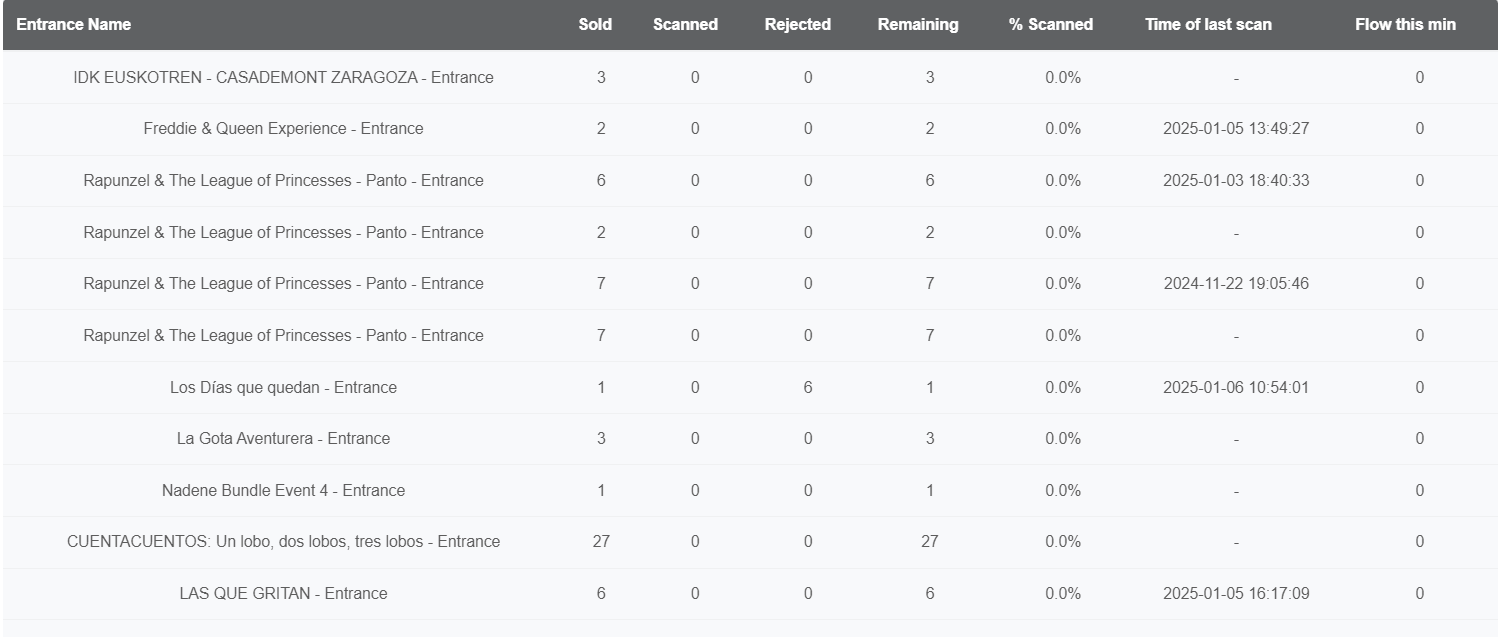
Task: Click Remaining value 27 in CUENTACUENTOS row
Action: (x=930, y=541)
